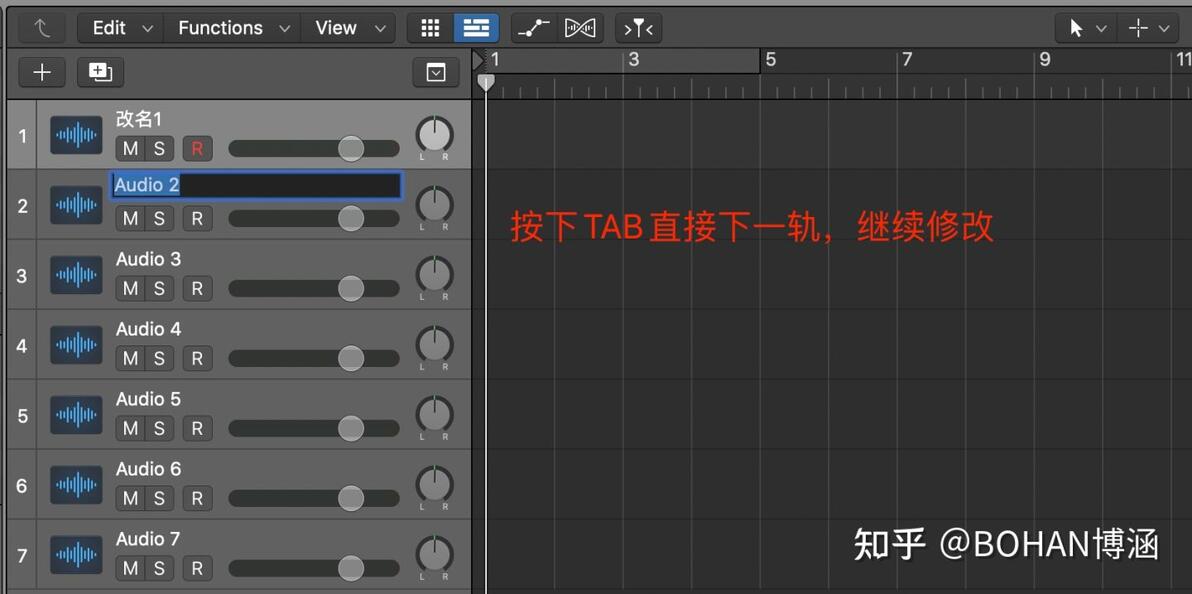Mute the Audio 7 track
Screen dimensions: 1192x594
131,568
